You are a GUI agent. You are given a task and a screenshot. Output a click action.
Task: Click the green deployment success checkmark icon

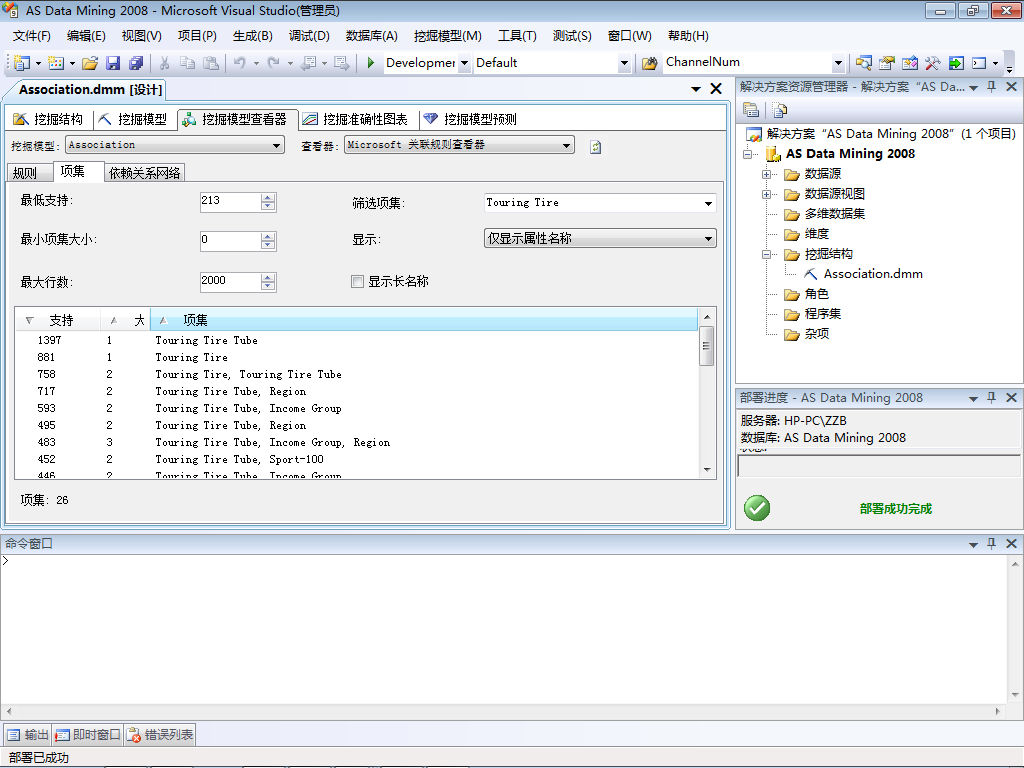tap(757, 508)
